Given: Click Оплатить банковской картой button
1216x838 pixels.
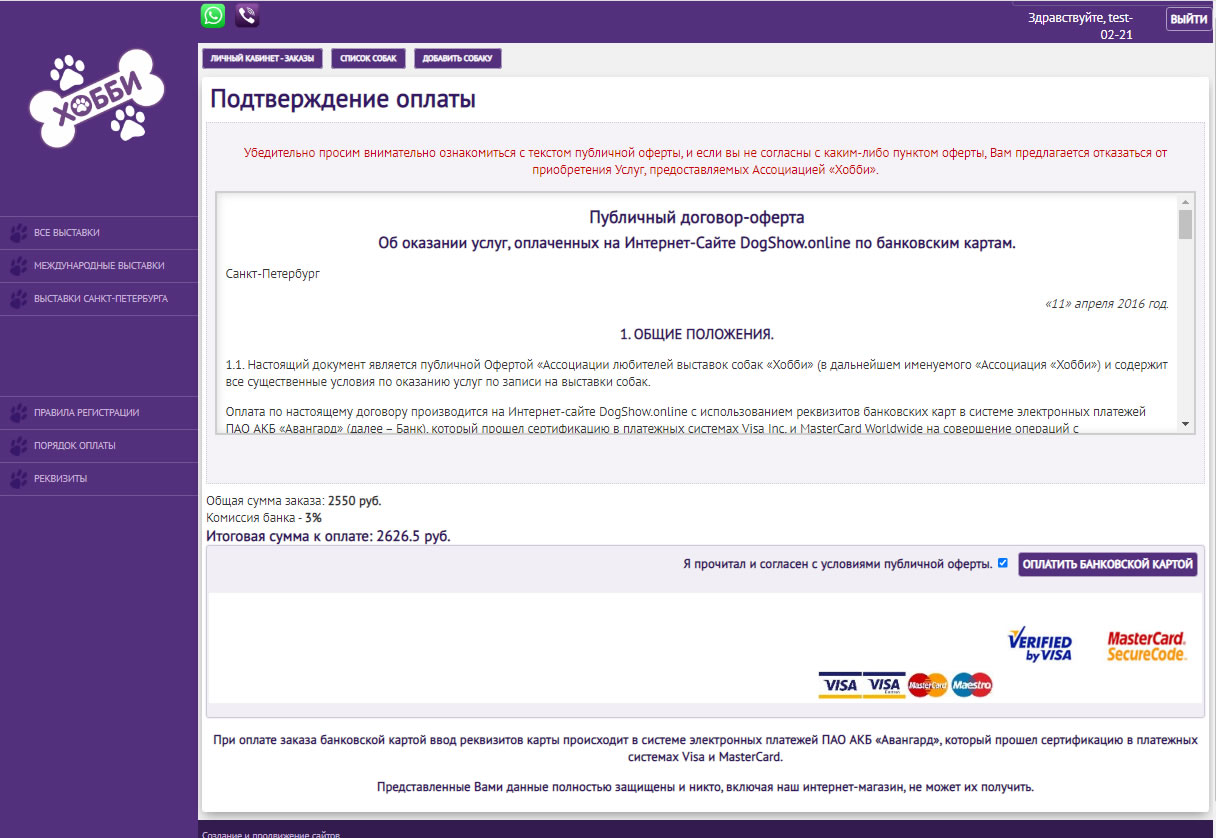Looking at the screenshot, I should [1108, 564].
